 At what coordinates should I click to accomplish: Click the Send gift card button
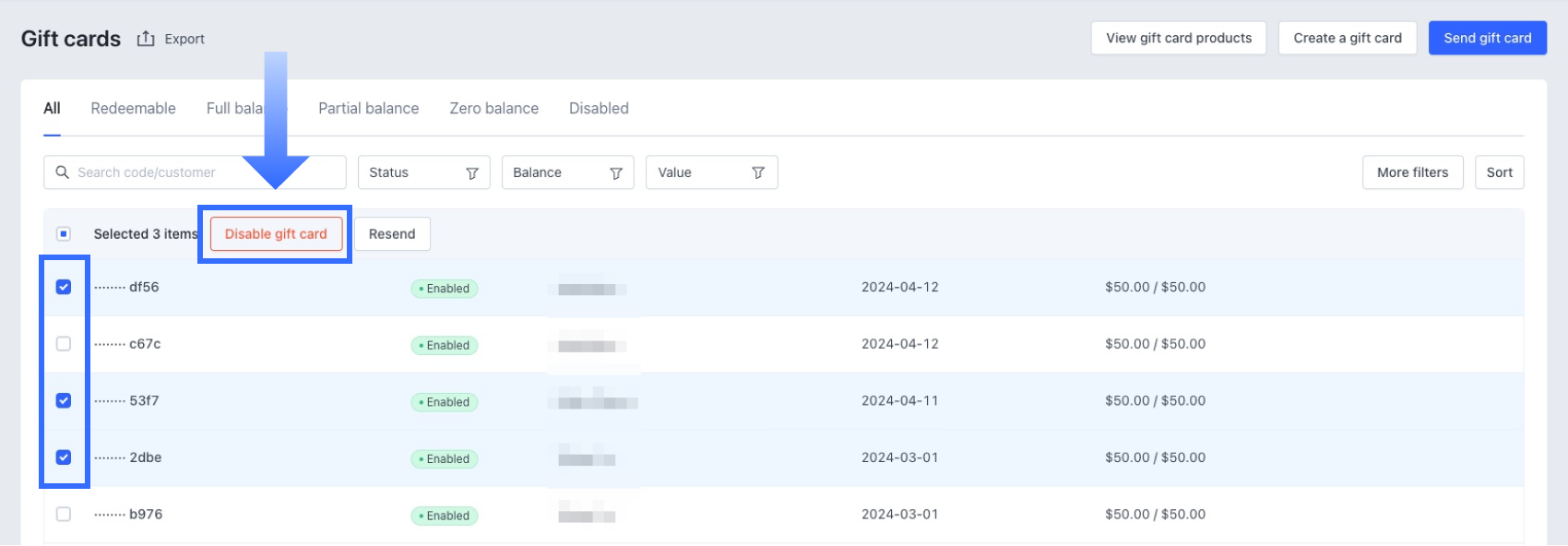click(x=1487, y=38)
